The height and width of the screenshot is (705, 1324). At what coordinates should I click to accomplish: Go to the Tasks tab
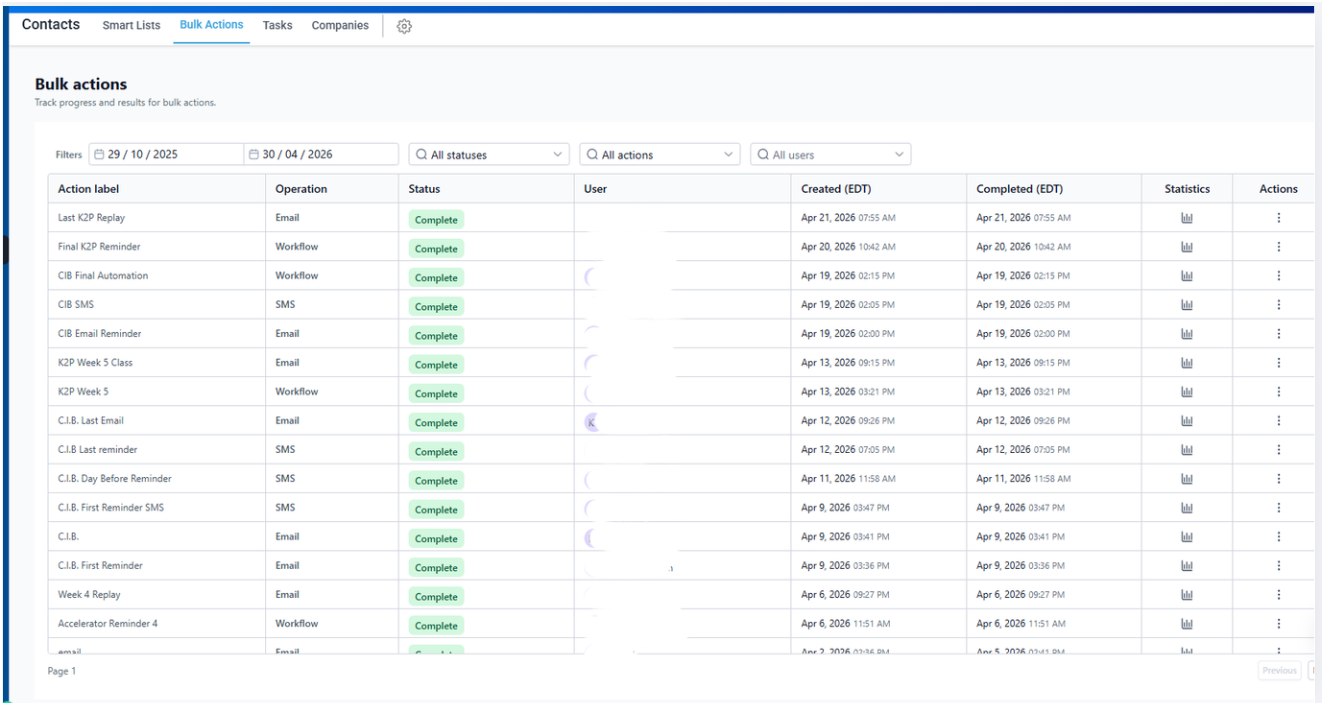(x=278, y=26)
